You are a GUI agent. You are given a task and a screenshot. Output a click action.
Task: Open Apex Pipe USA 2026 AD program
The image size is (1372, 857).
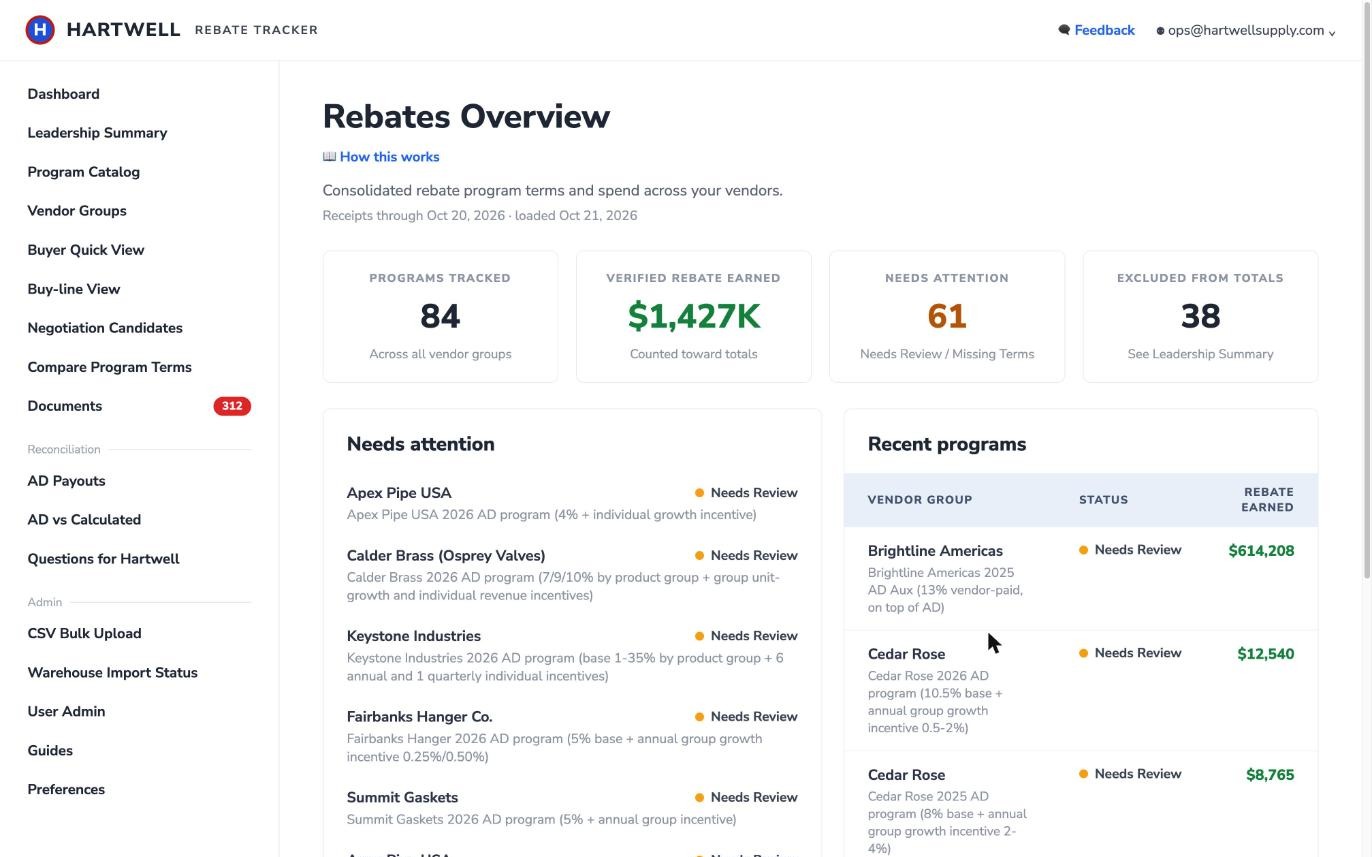tap(572, 503)
